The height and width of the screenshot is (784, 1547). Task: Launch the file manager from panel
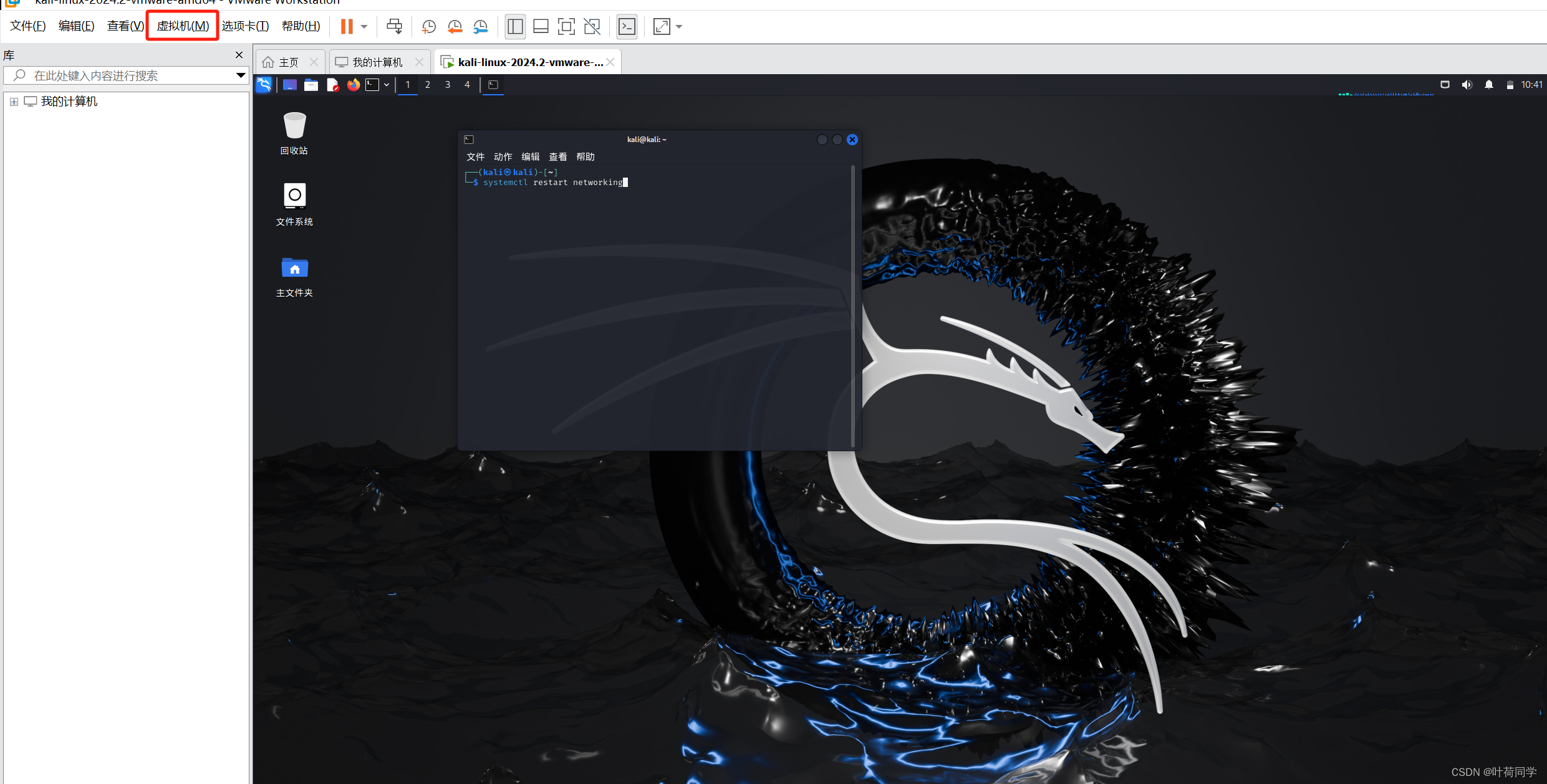[x=311, y=85]
